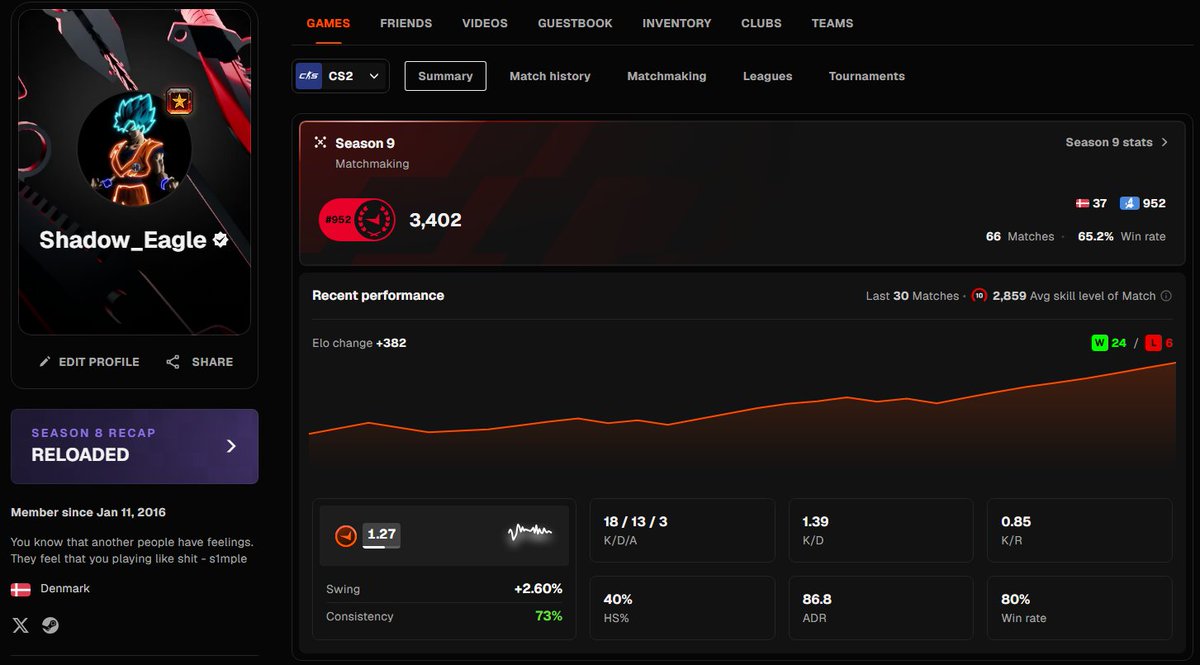Click the Swing +2.60% row

(x=444, y=589)
